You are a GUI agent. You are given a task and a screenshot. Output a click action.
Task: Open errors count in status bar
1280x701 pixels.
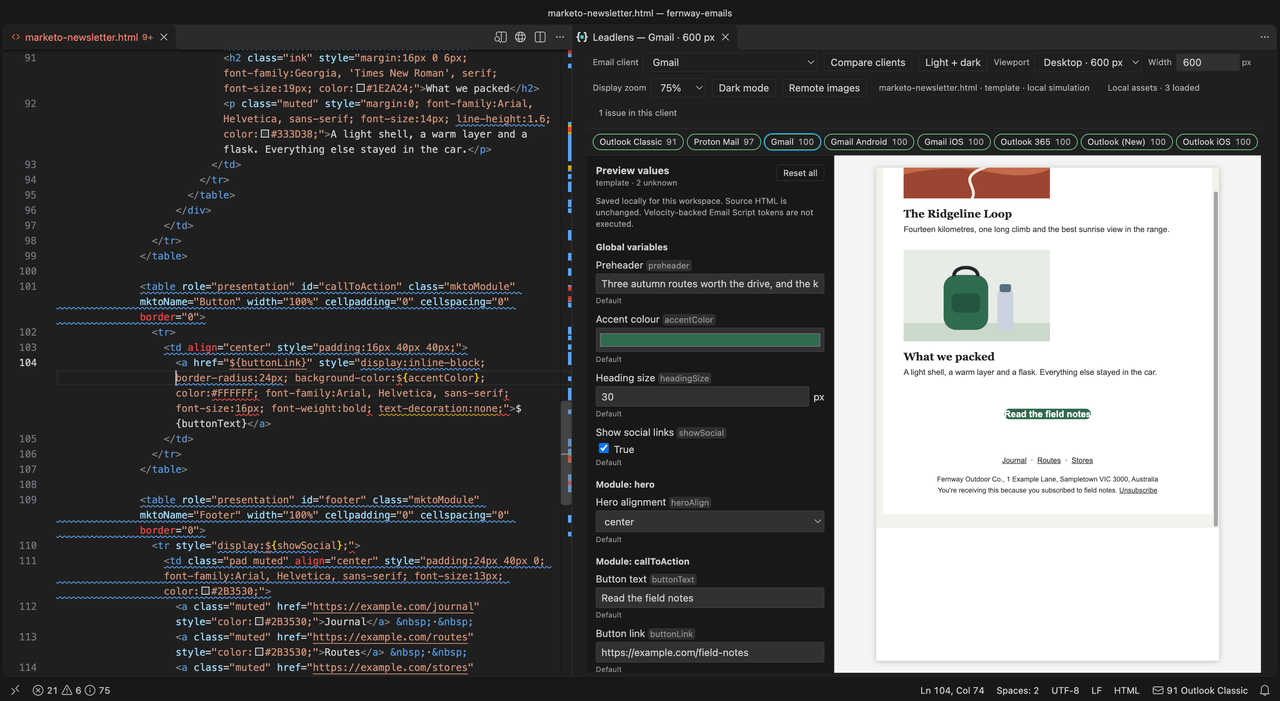click(x=45, y=690)
